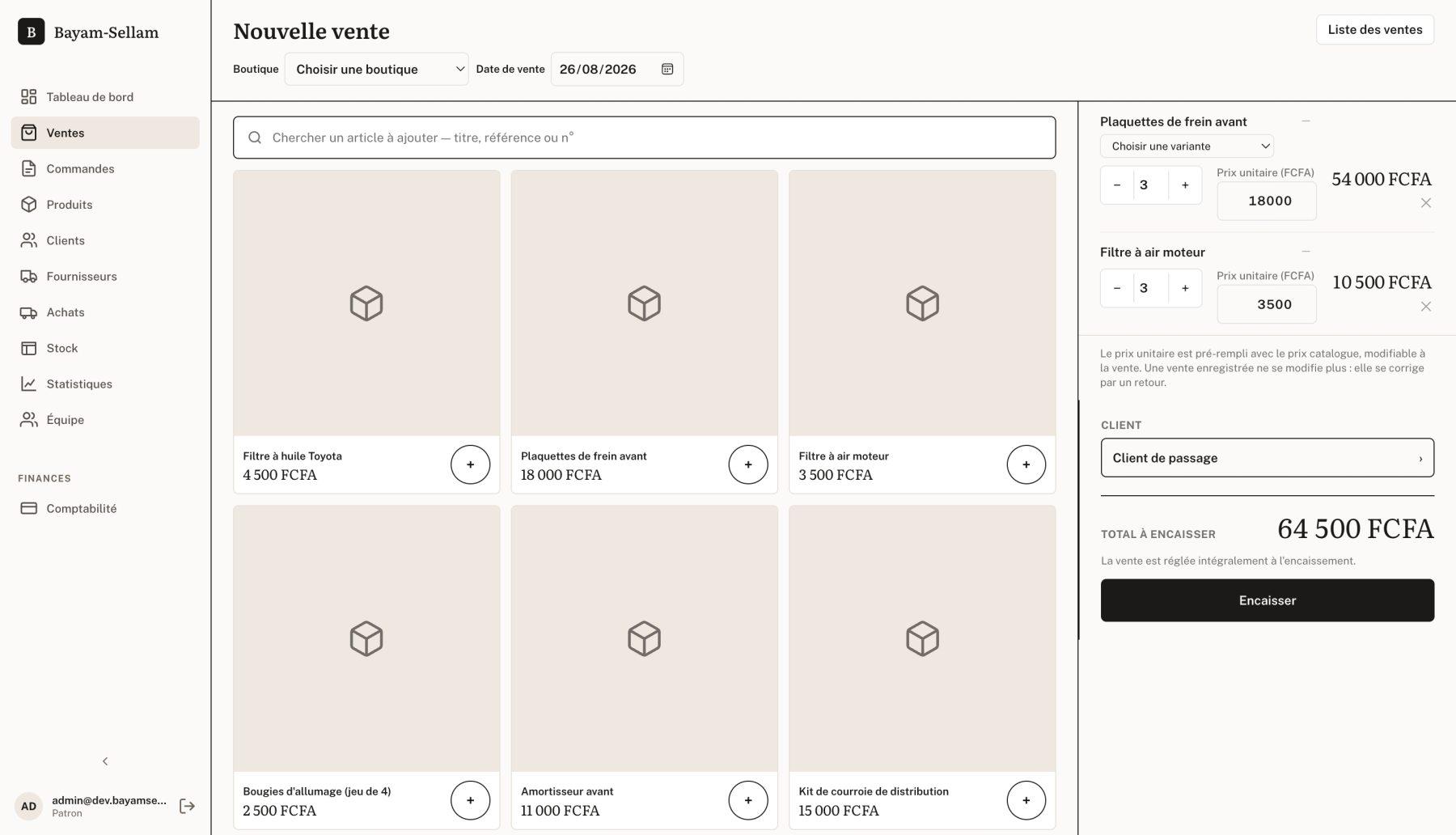The width and height of the screenshot is (1456, 835).
Task: Decrease quantity of Plaquettes de frein avant
Action: (x=1117, y=185)
